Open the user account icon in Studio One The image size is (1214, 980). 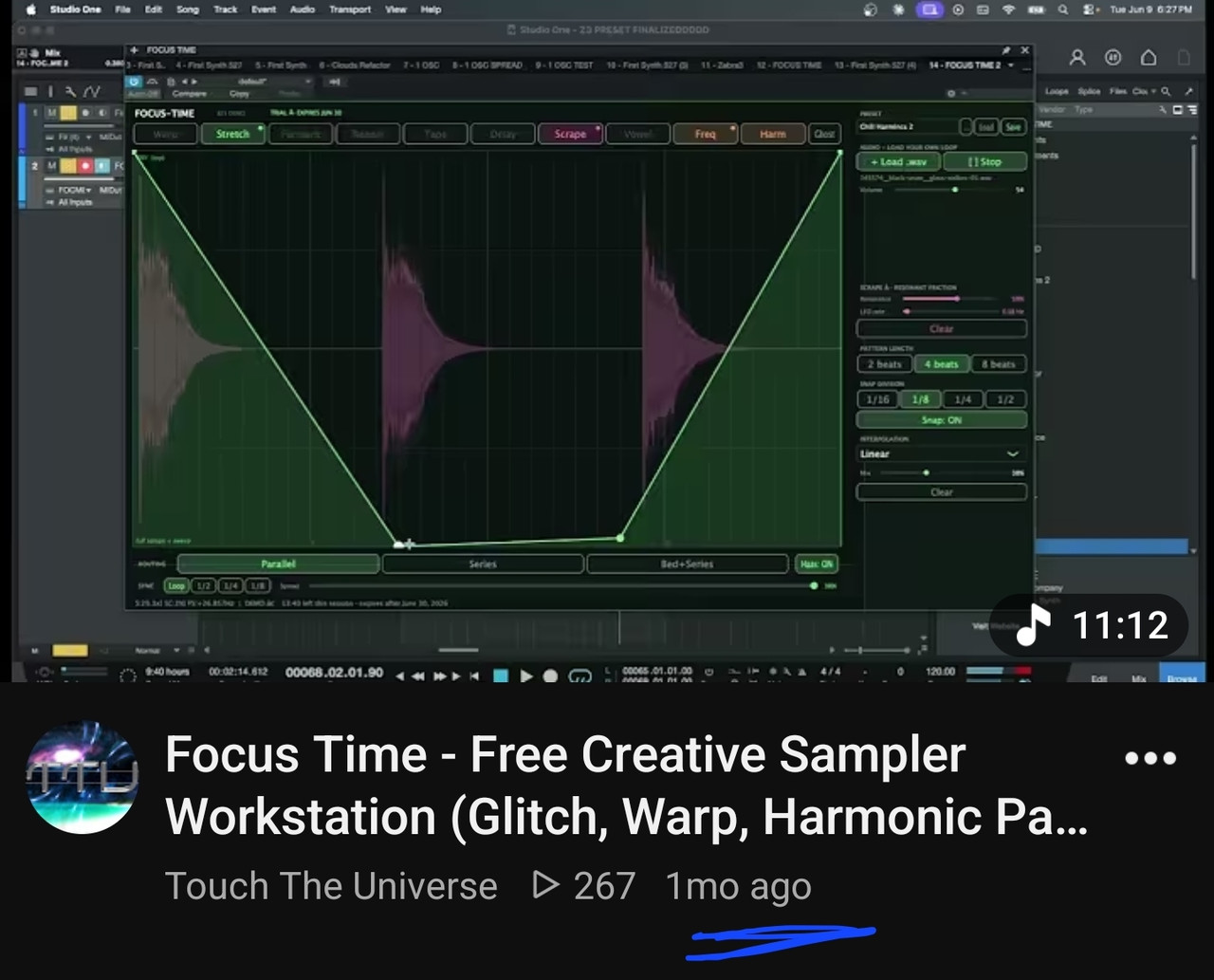1077,58
